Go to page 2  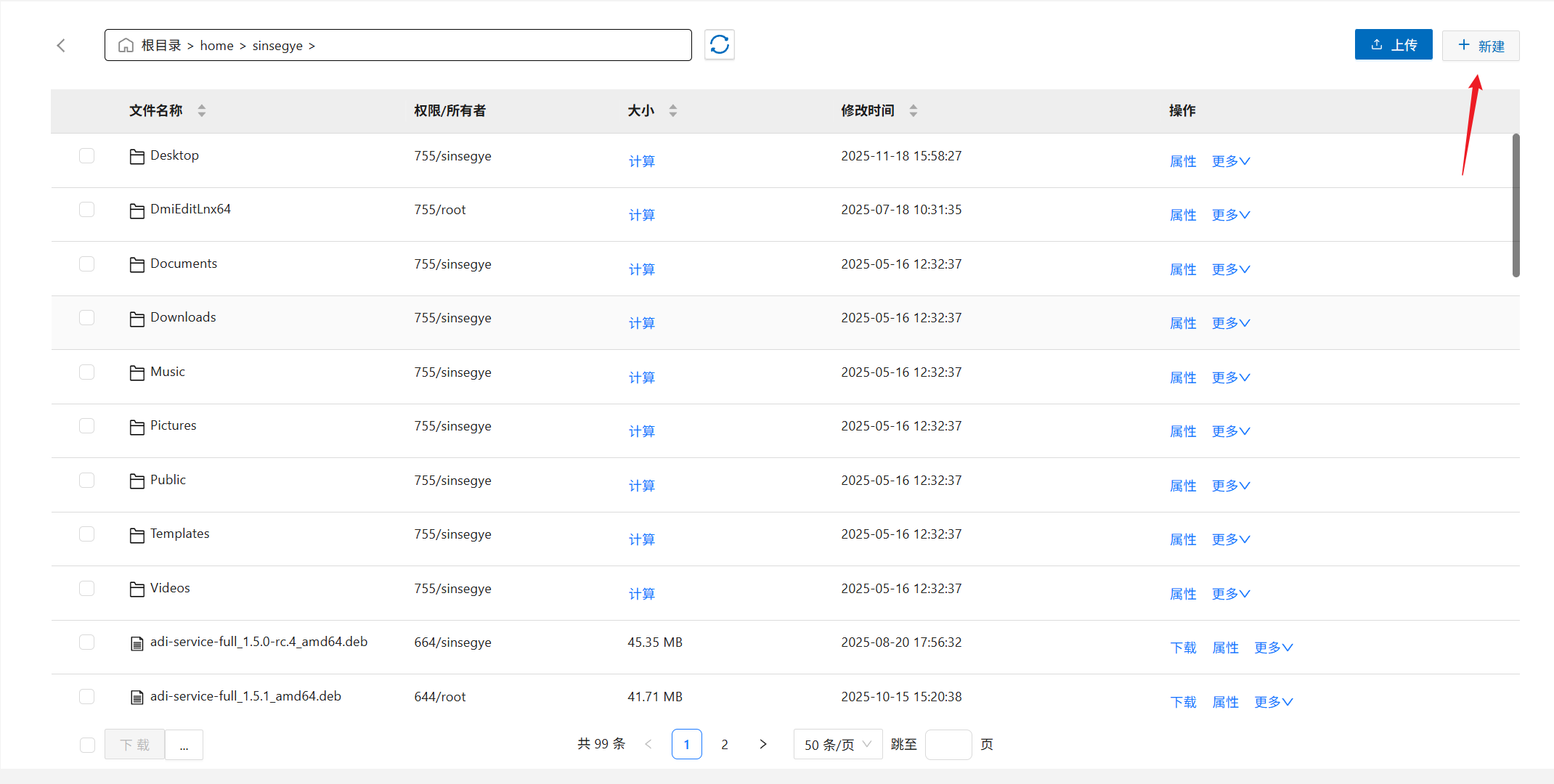click(724, 745)
